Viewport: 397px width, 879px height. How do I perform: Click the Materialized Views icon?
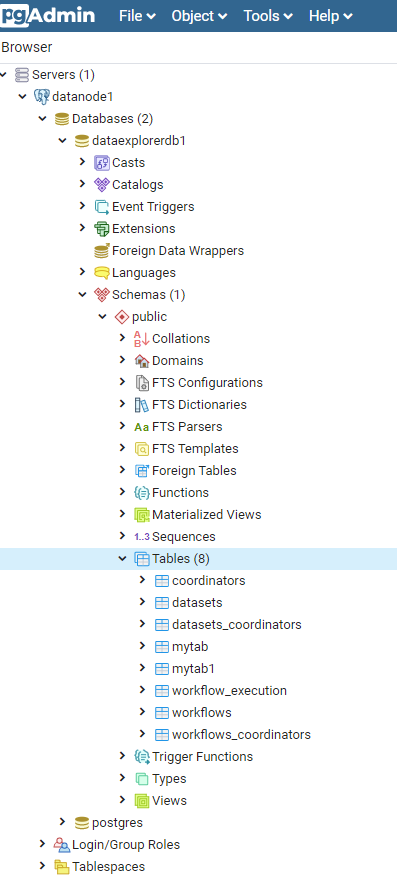click(x=142, y=515)
